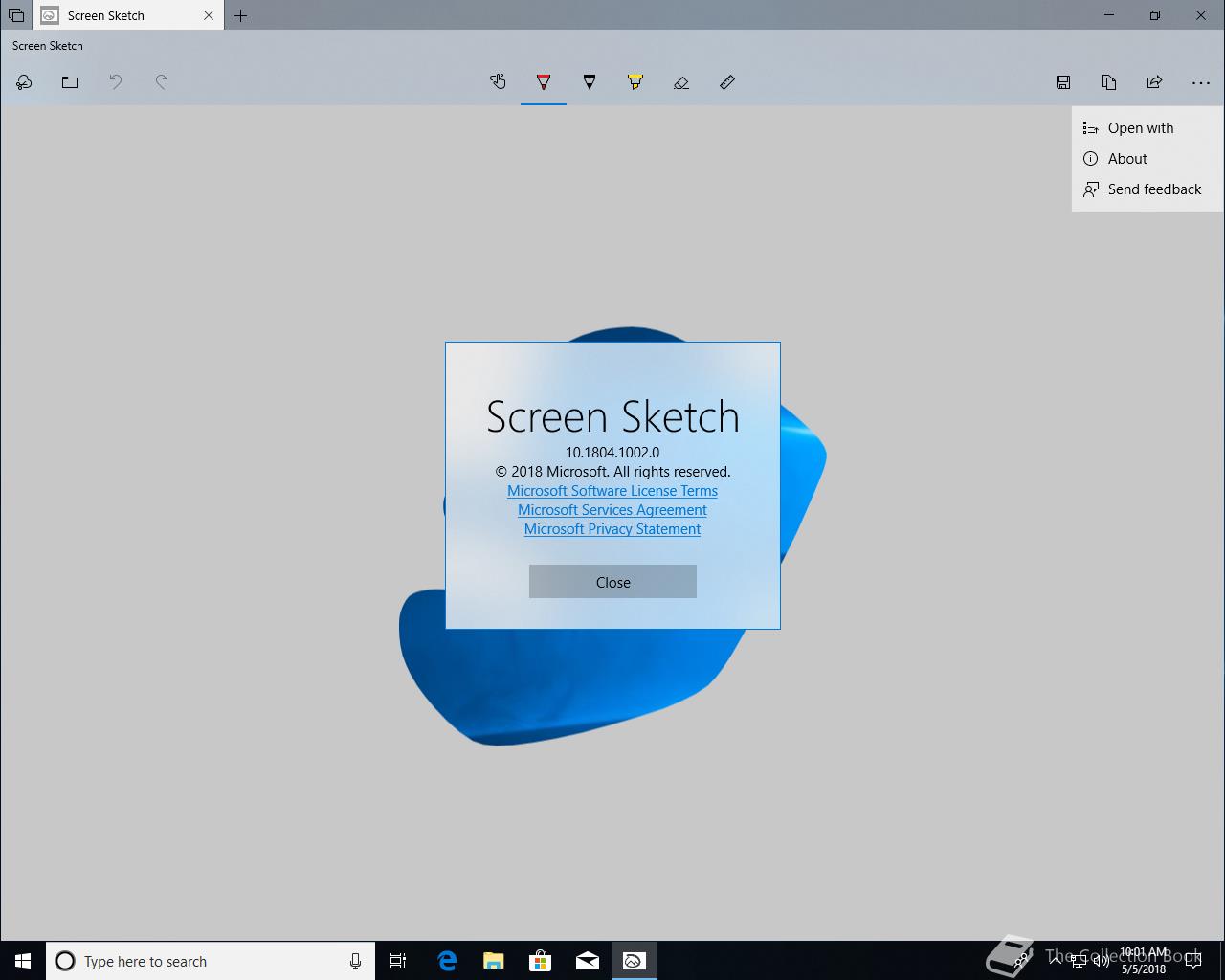Open Microsoft Privacy Statement link

[612, 529]
